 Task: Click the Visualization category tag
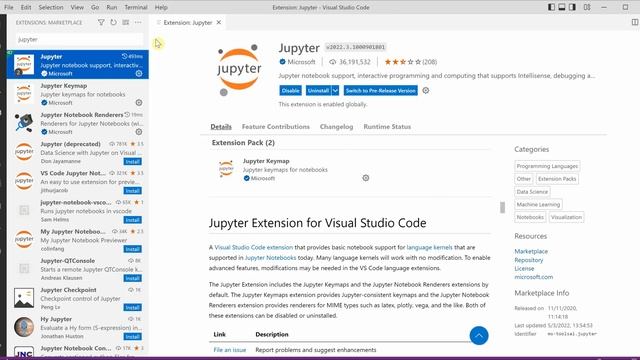(566, 217)
